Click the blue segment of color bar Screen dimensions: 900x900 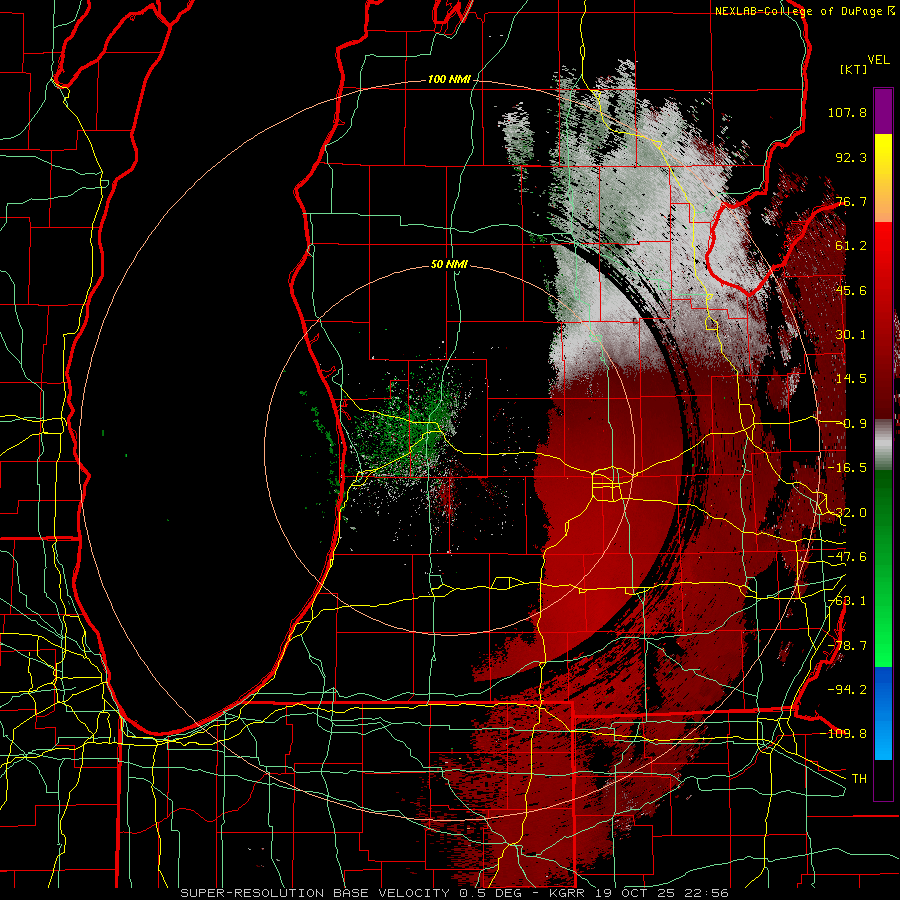tap(883, 713)
